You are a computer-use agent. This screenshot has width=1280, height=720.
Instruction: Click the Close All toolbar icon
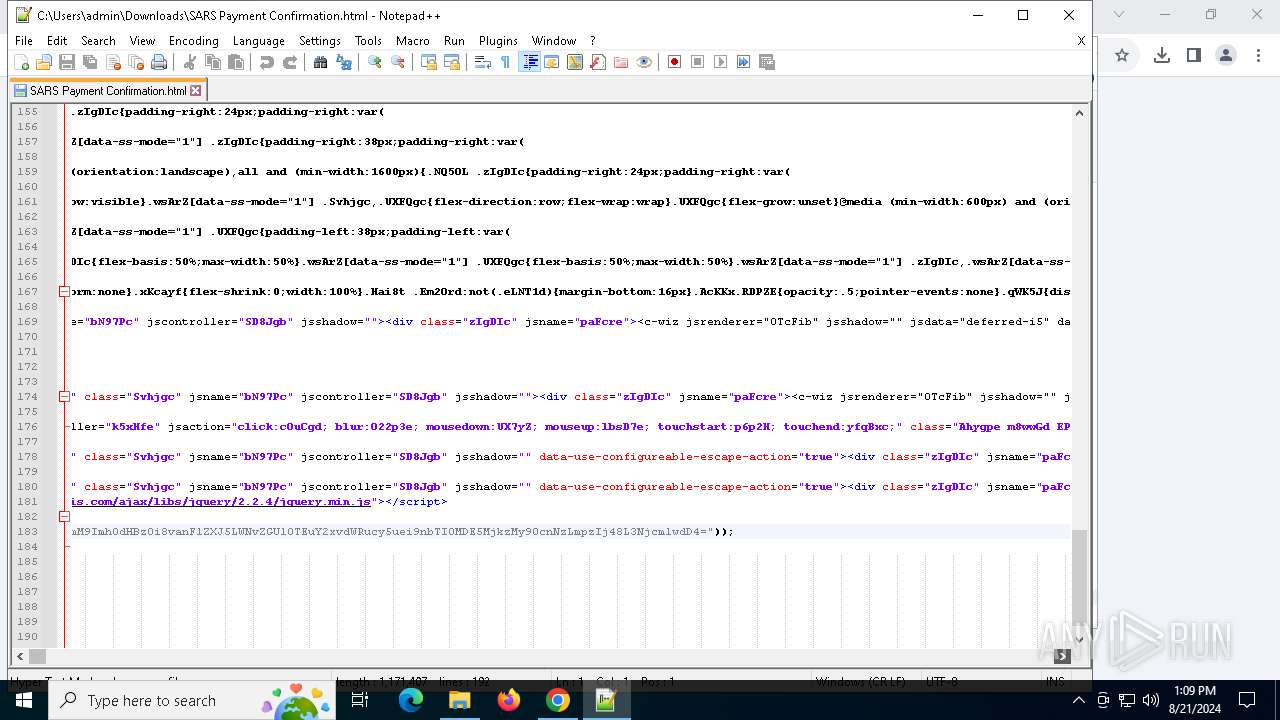tap(136, 62)
